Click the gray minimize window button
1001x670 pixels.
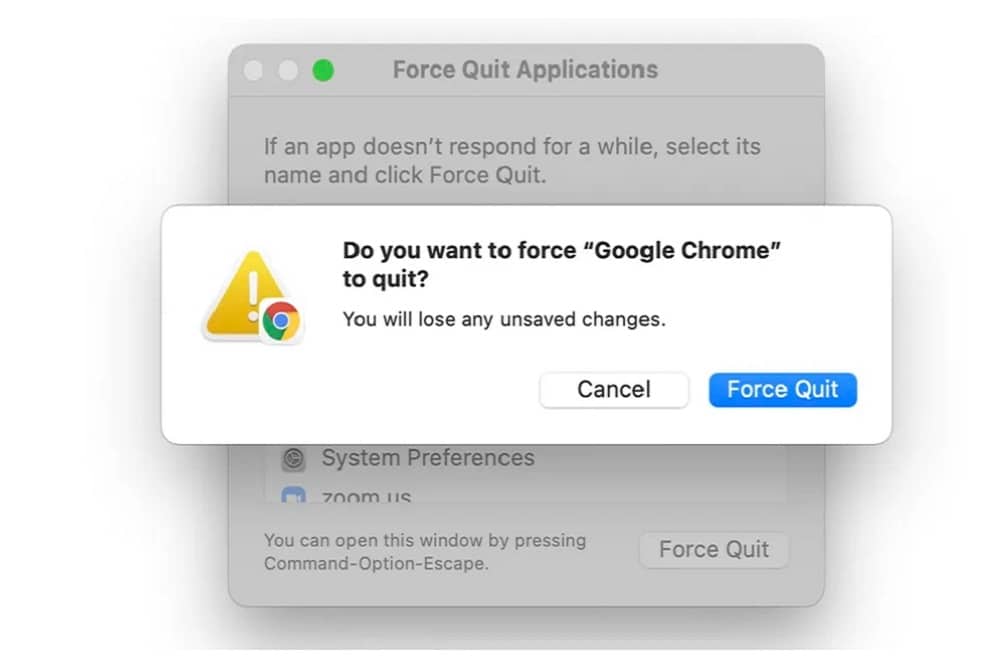(x=288, y=71)
